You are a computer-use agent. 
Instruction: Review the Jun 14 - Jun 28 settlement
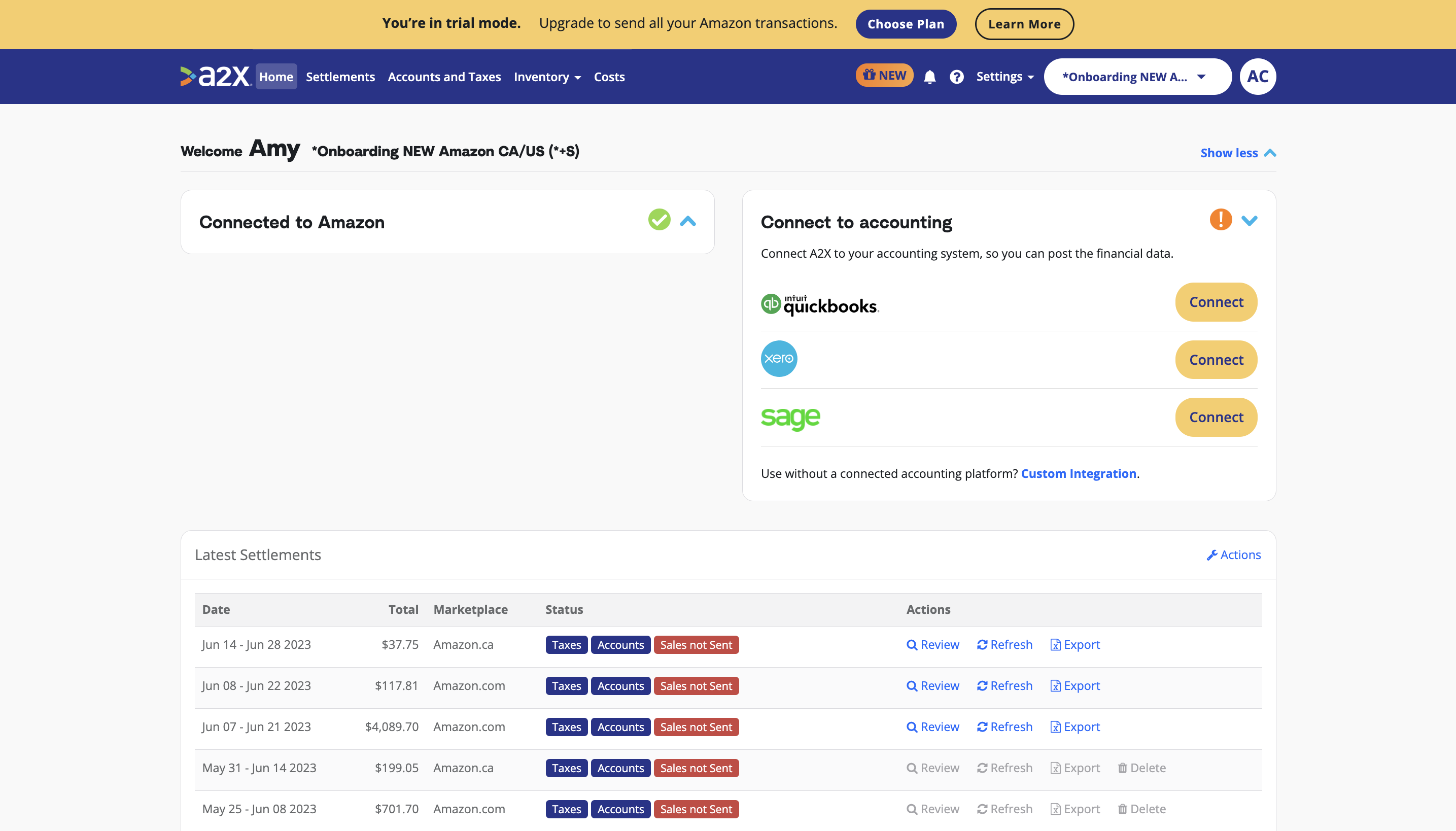tap(932, 644)
